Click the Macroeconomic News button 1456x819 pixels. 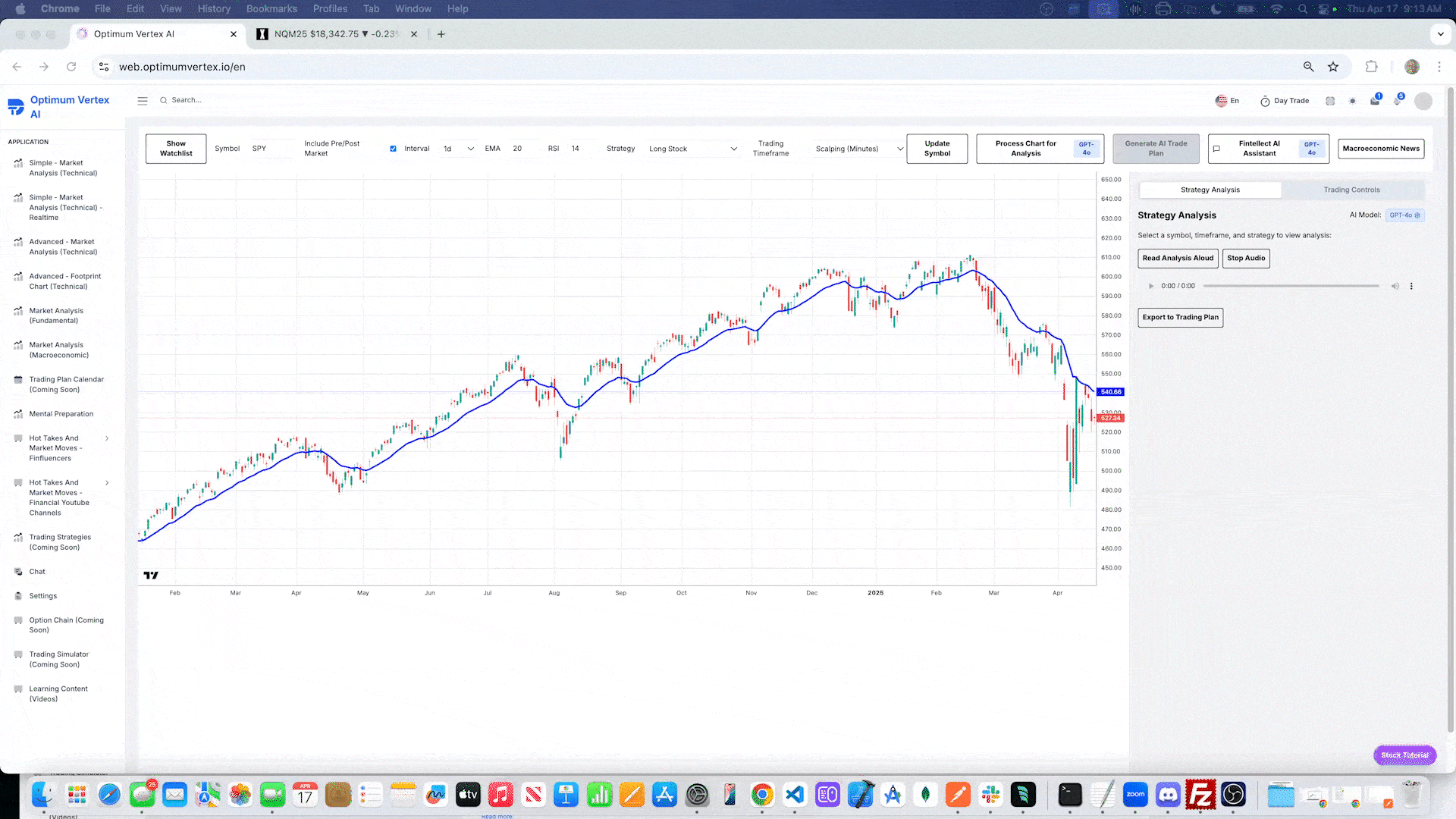(x=1381, y=149)
